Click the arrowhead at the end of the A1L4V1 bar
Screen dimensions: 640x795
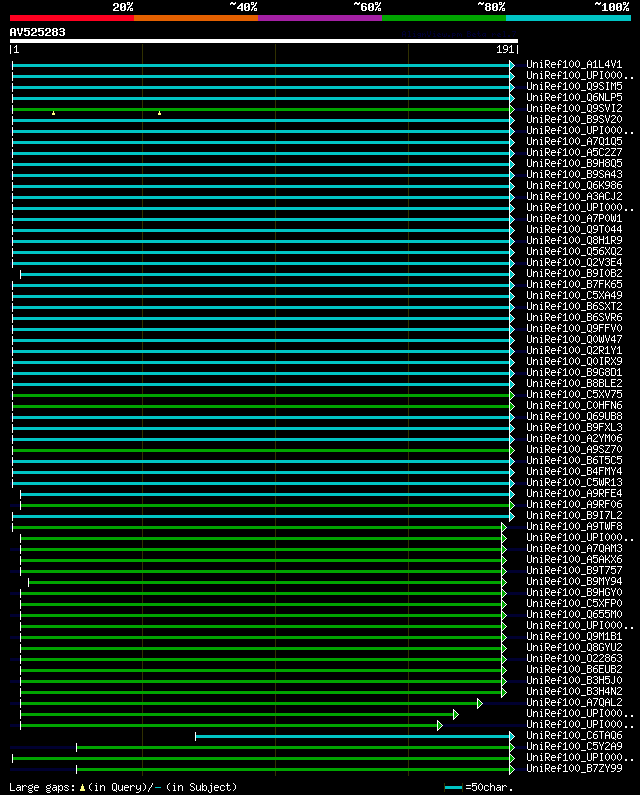(x=512, y=65)
